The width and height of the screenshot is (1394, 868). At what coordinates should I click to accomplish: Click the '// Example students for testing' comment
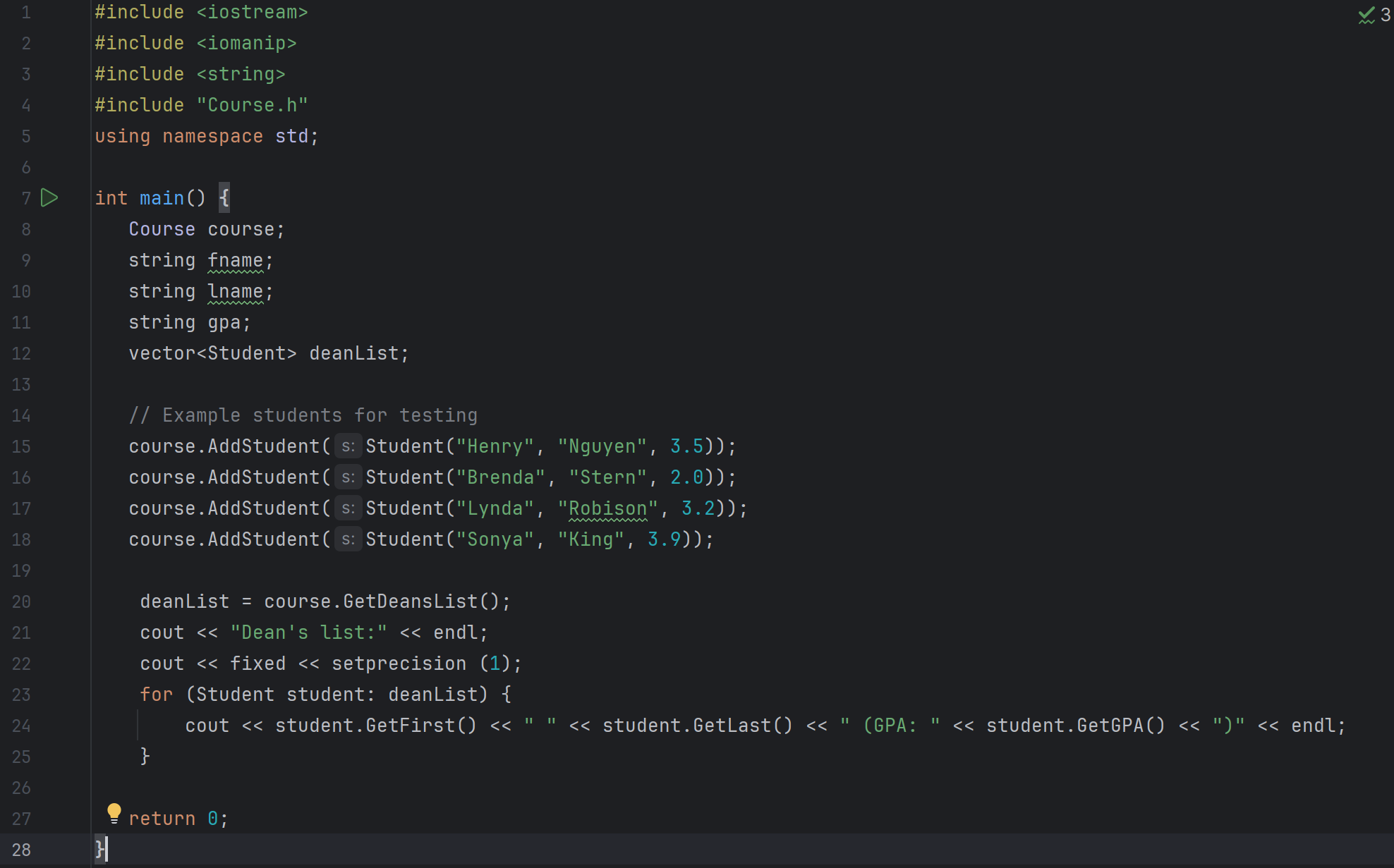[x=303, y=415]
